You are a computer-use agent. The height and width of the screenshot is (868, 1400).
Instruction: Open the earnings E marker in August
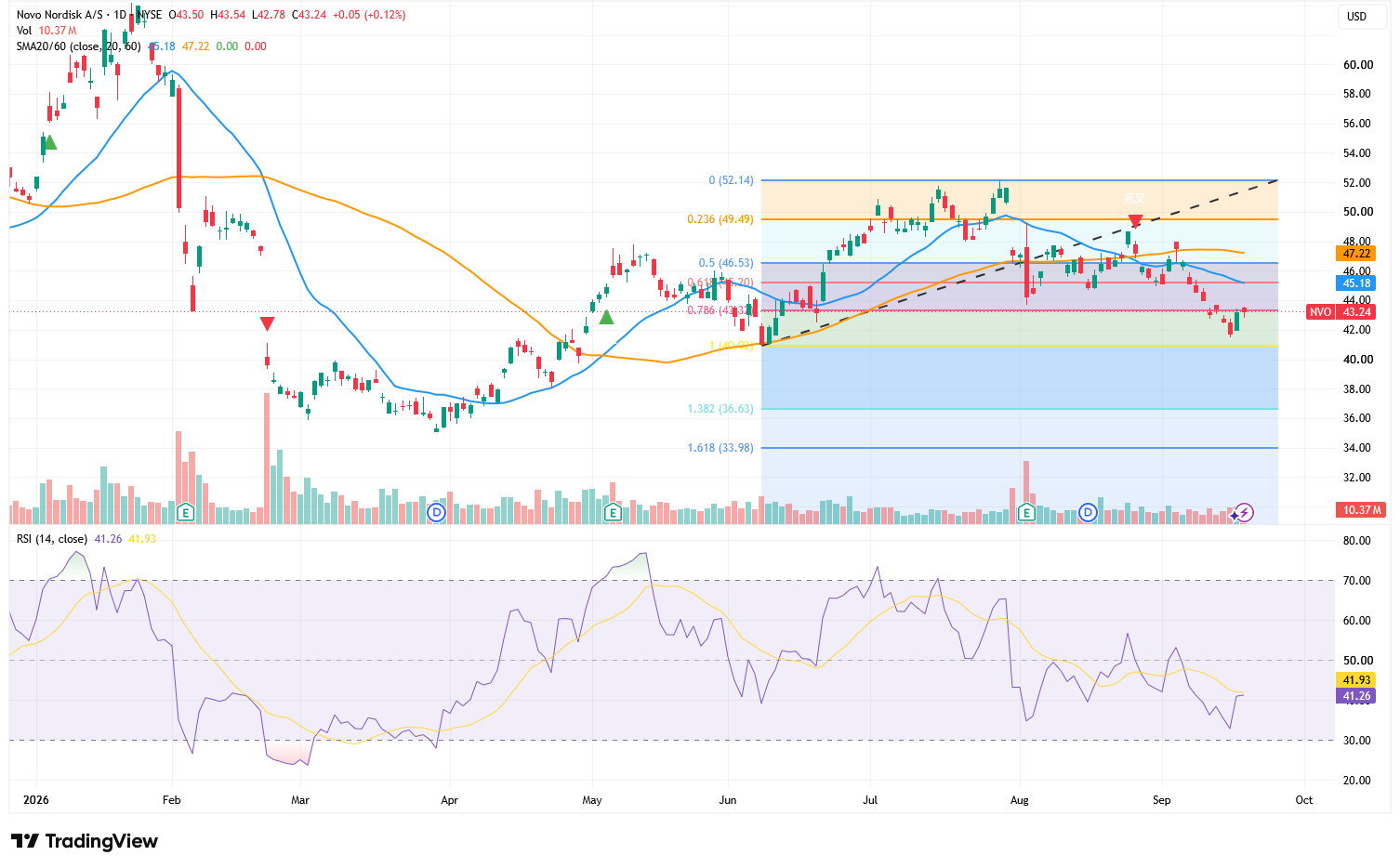(x=1027, y=512)
